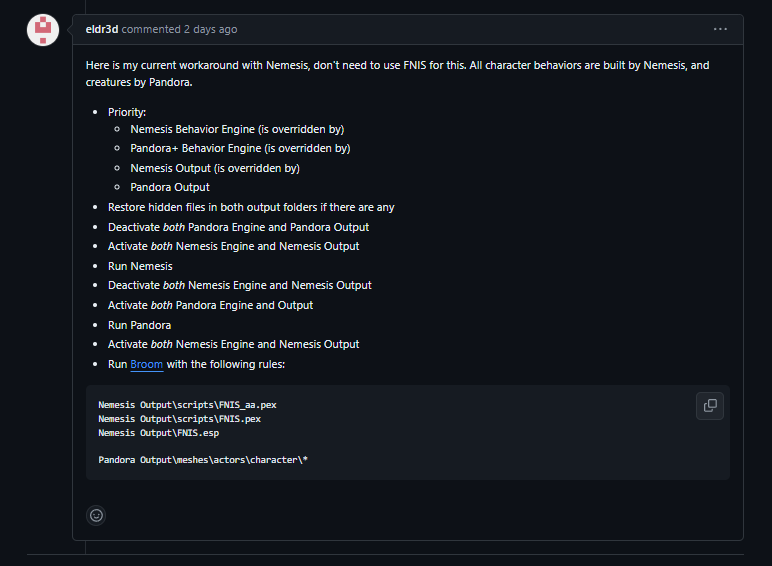772x566 pixels.
Task: Click the "2 days ago" timestamp link
Action: click(x=210, y=30)
